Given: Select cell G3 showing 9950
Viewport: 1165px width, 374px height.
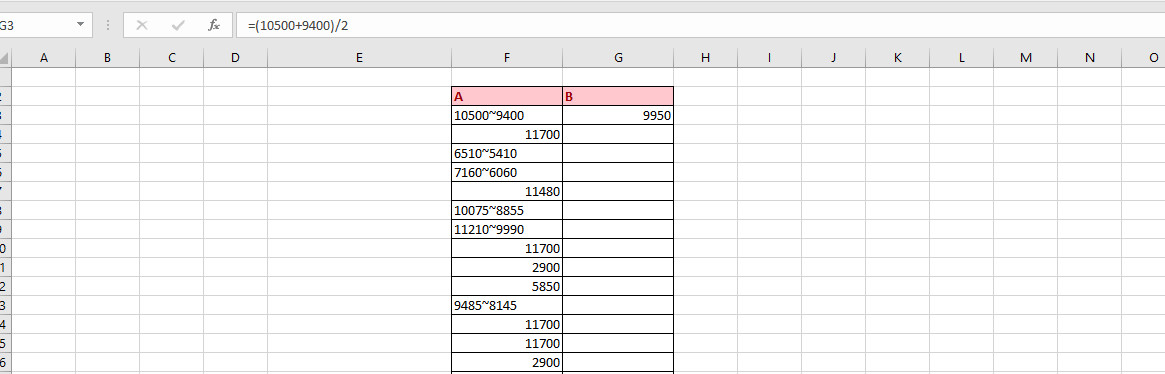Looking at the screenshot, I should (x=618, y=115).
